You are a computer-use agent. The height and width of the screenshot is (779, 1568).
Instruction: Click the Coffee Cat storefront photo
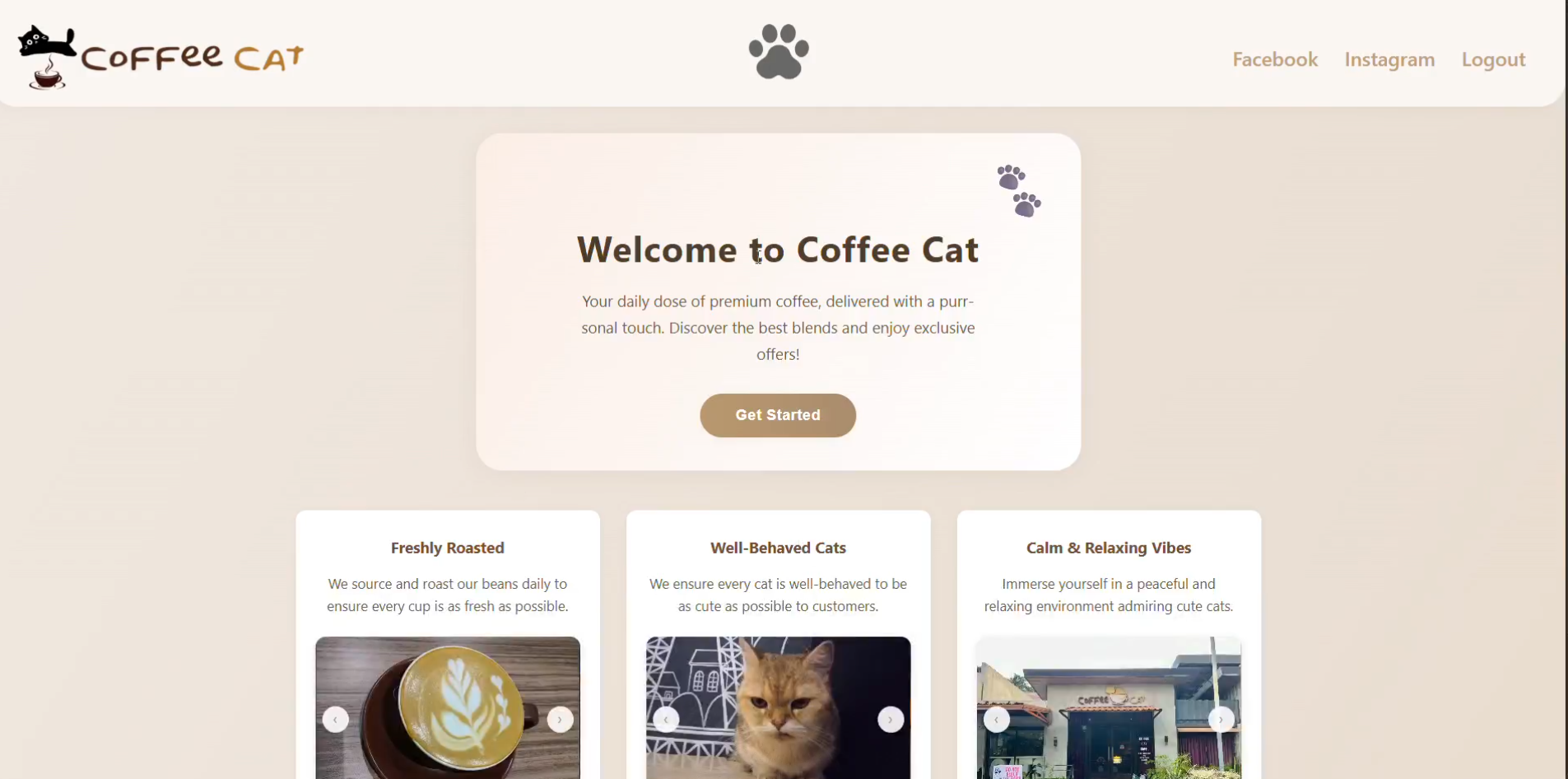tap(1109, 707)
